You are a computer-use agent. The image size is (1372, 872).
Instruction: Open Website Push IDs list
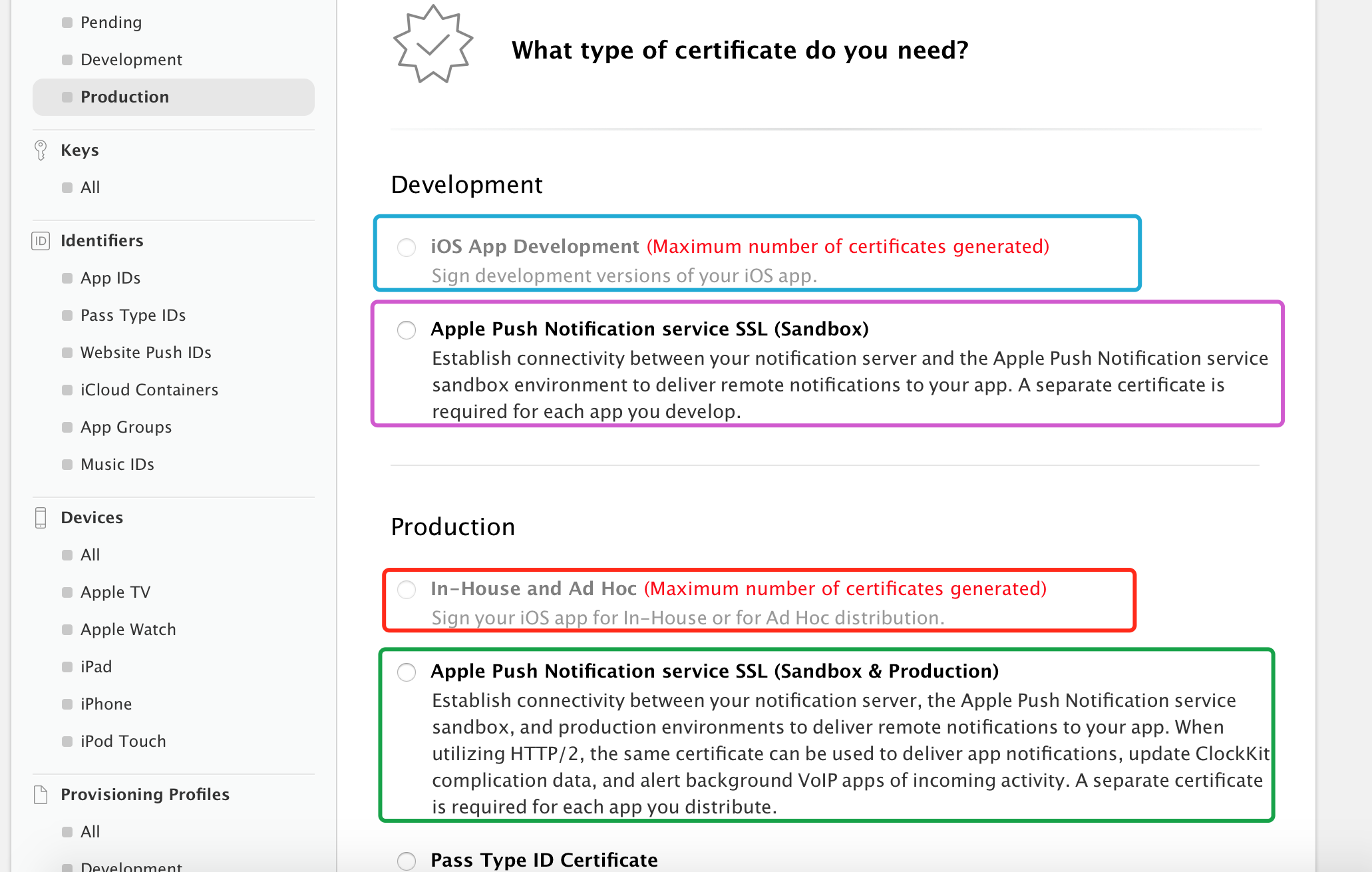tap(146, 353)
